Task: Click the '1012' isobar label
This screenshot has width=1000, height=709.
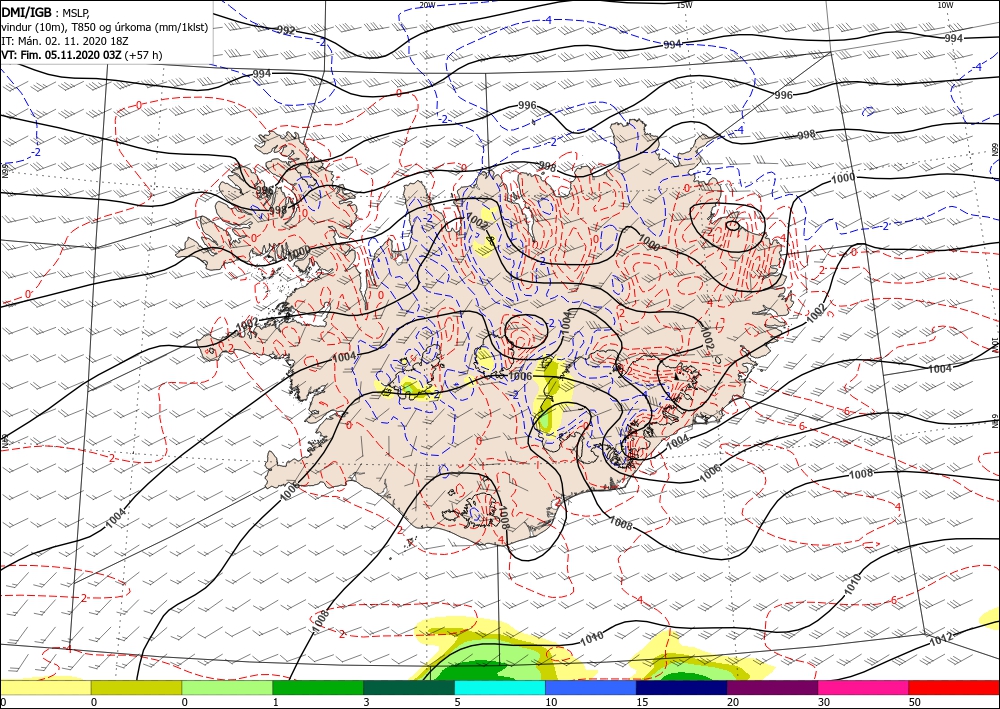Action: [x=941, y=638]
